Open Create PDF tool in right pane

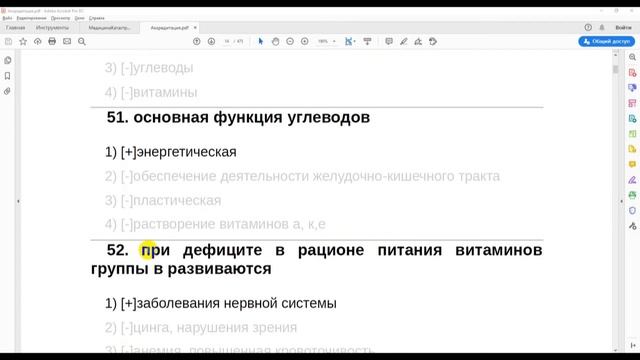(x=632, y=73)
